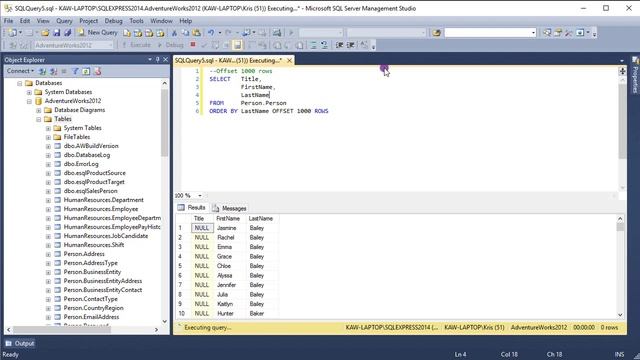Click the Object Explorer refresh icon
The height and width of the screenshot is (360, 640).
click(x=86, y=71)
